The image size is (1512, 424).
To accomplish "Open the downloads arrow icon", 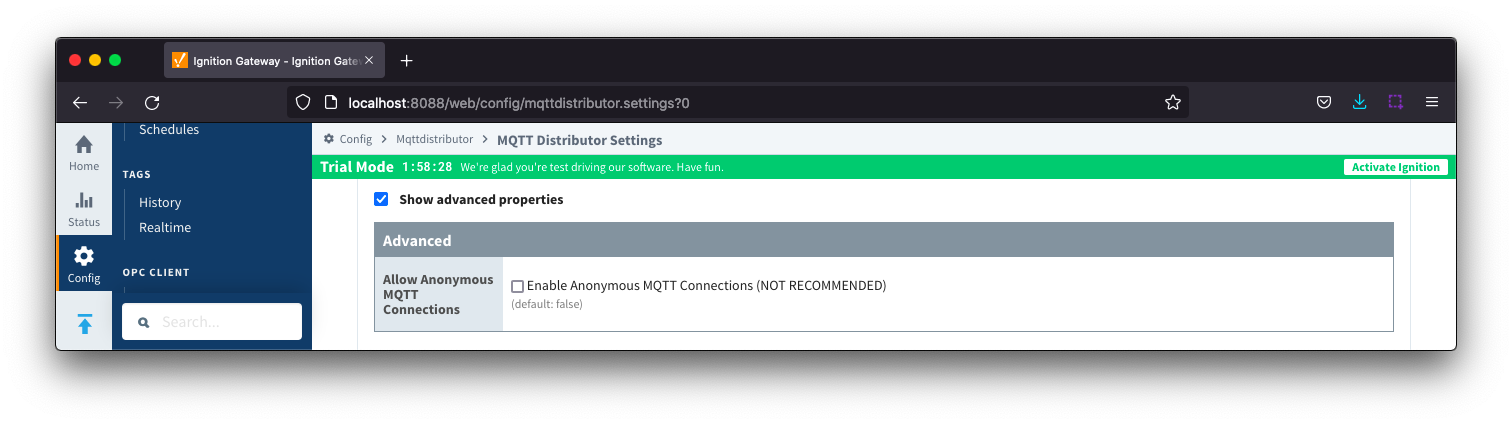I will click(x=1359, y=102).
